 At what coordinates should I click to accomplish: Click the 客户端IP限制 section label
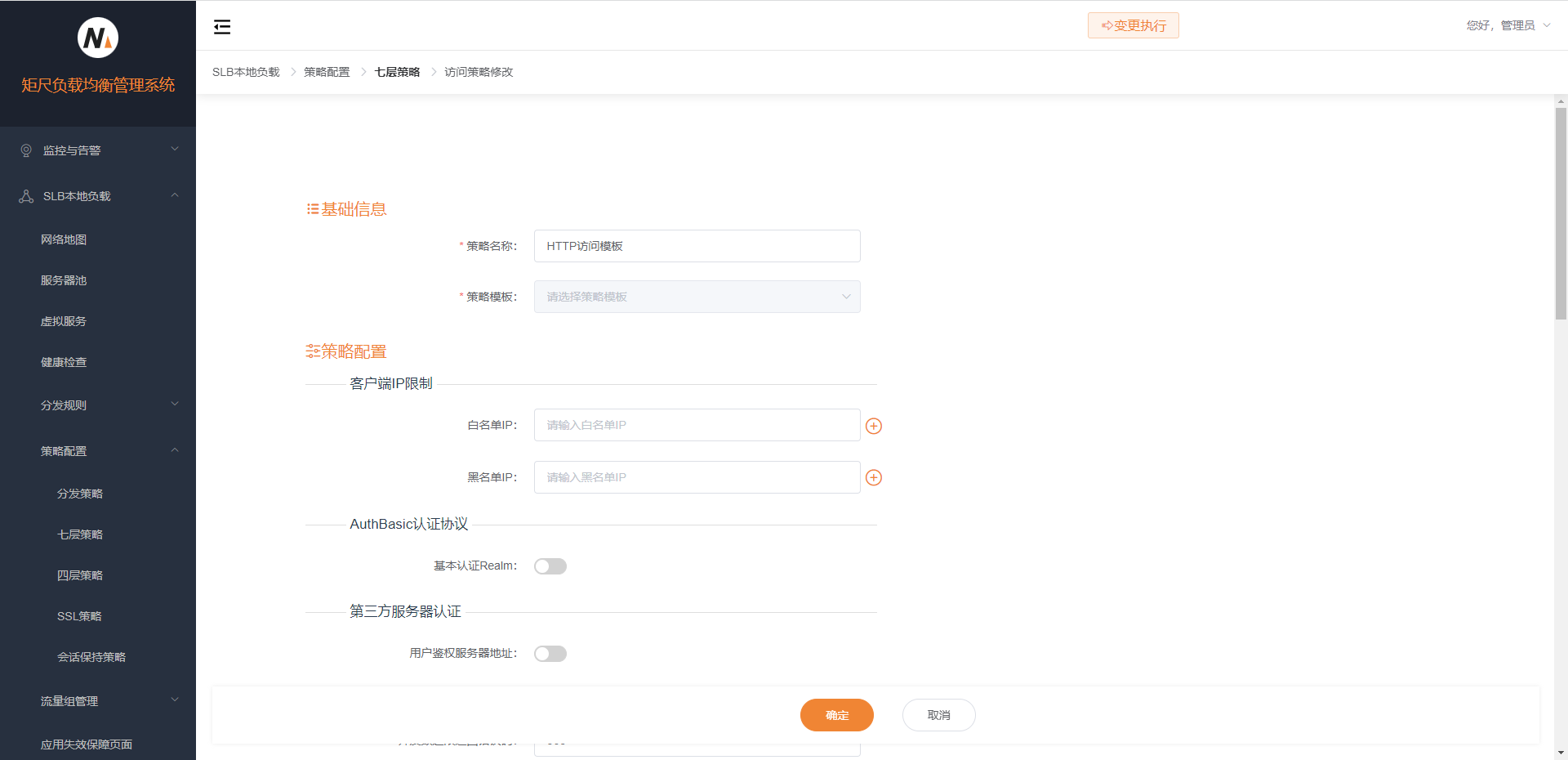pyautogui.click(x=391, y=383)
